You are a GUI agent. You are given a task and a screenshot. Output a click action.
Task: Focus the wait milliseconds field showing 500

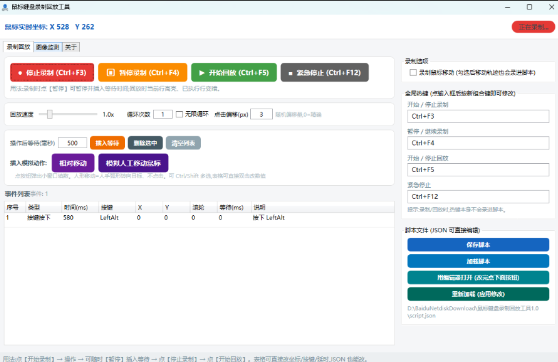click(73, 143)
